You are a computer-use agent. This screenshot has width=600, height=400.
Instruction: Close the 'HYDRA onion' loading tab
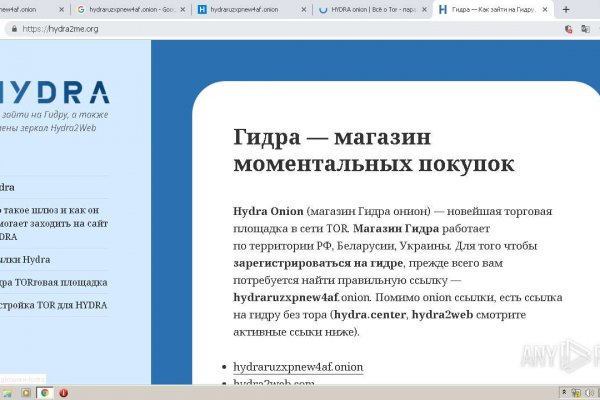(x=423, y=10)
